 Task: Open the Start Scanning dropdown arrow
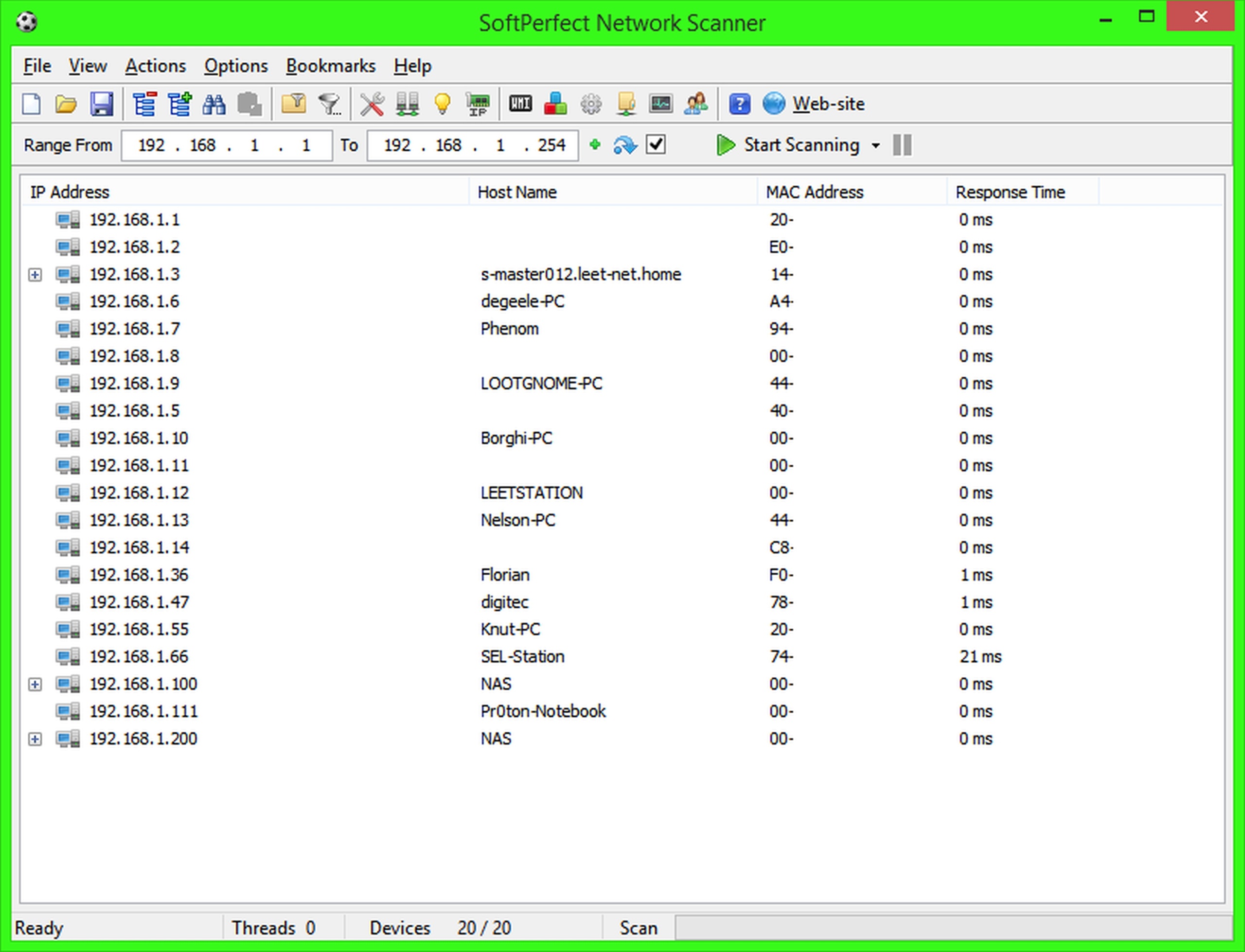coord(875,146)
